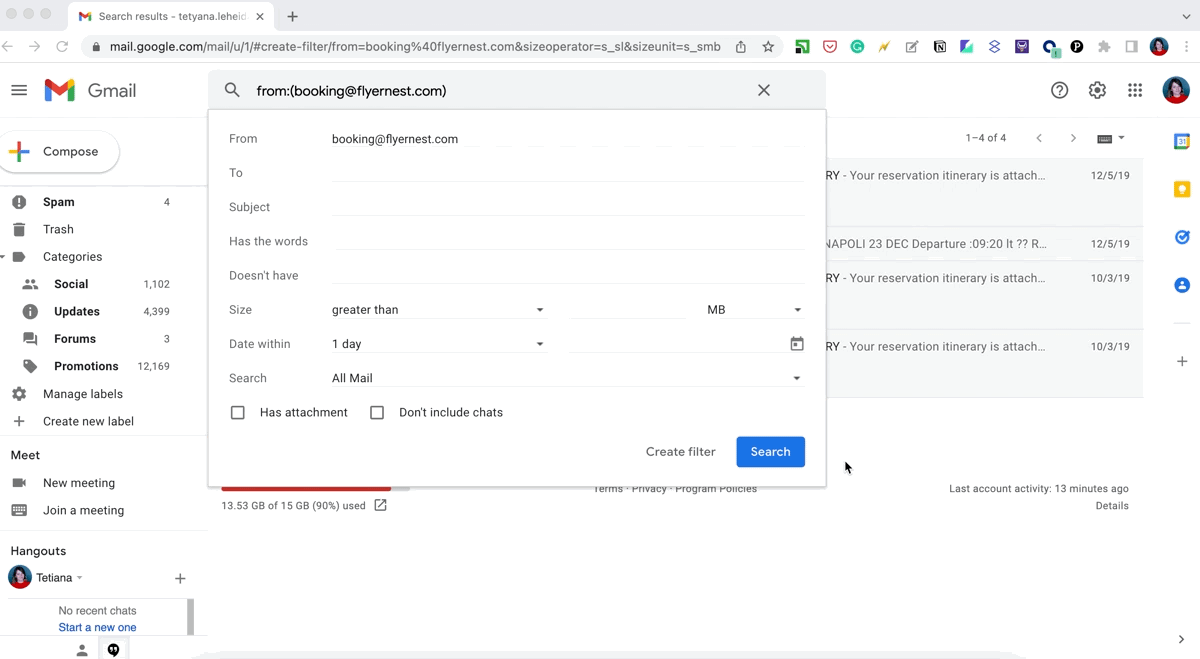1200x659 pixels.
Task: Click the Gmail logo
Action: click(90, 90)
